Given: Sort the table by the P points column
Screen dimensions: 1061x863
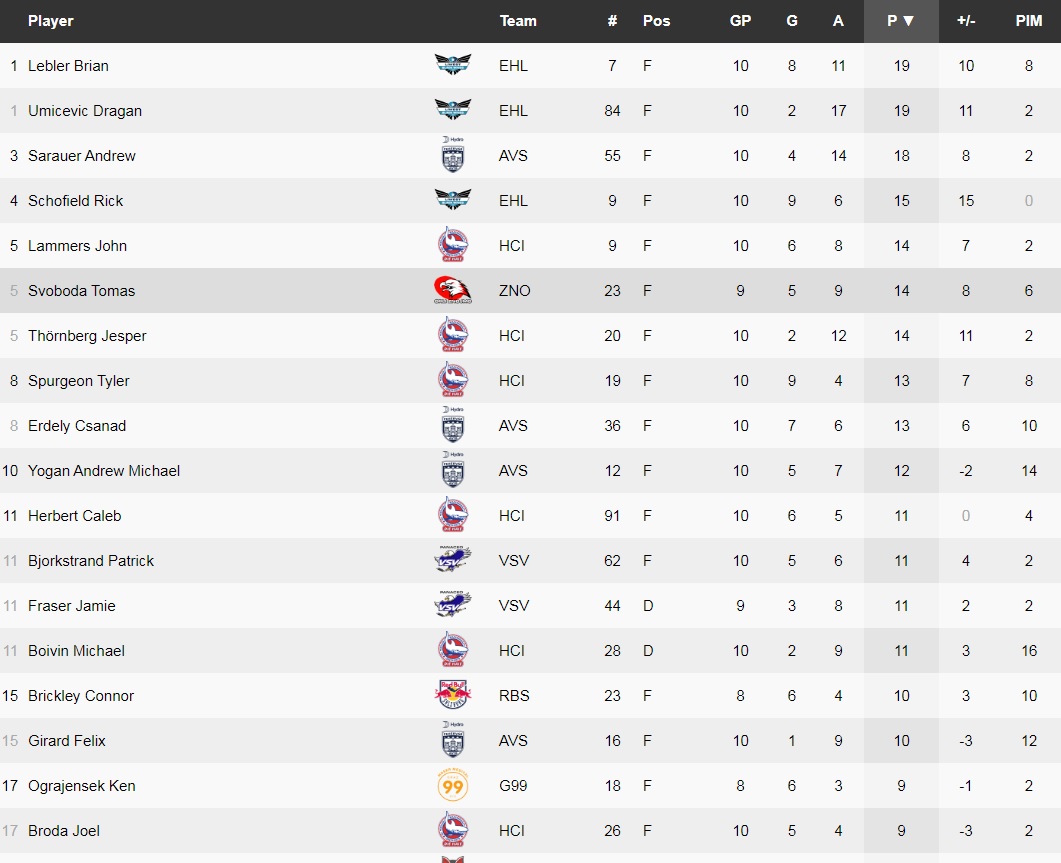Looking at the screenshot, I should click(x=901, y=21).
